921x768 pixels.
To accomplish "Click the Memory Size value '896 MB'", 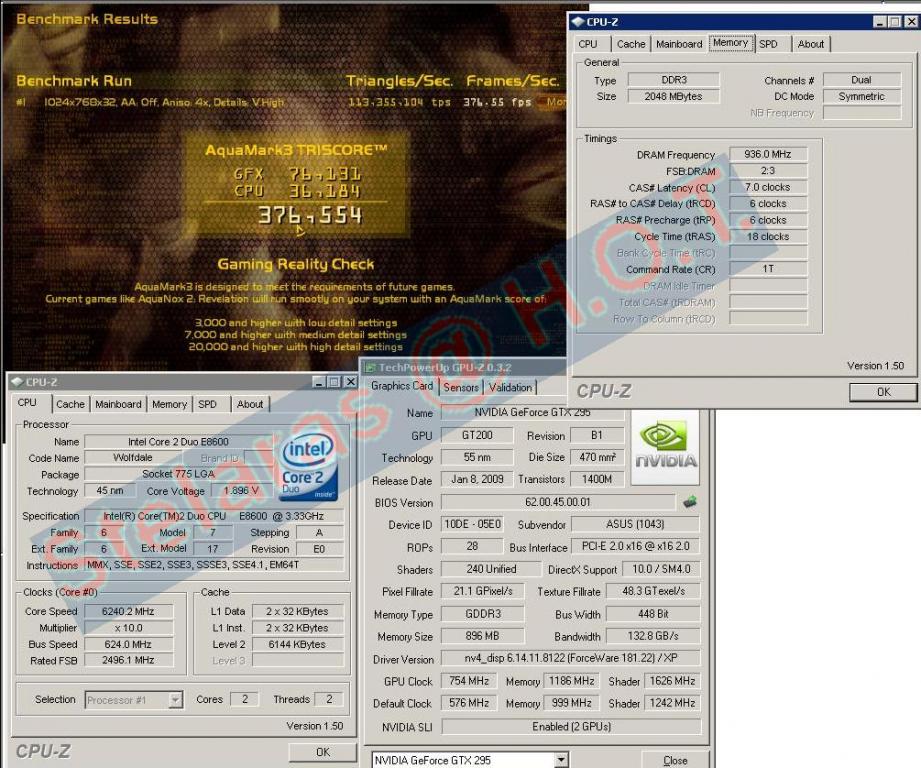I will (x=482, y=636).
